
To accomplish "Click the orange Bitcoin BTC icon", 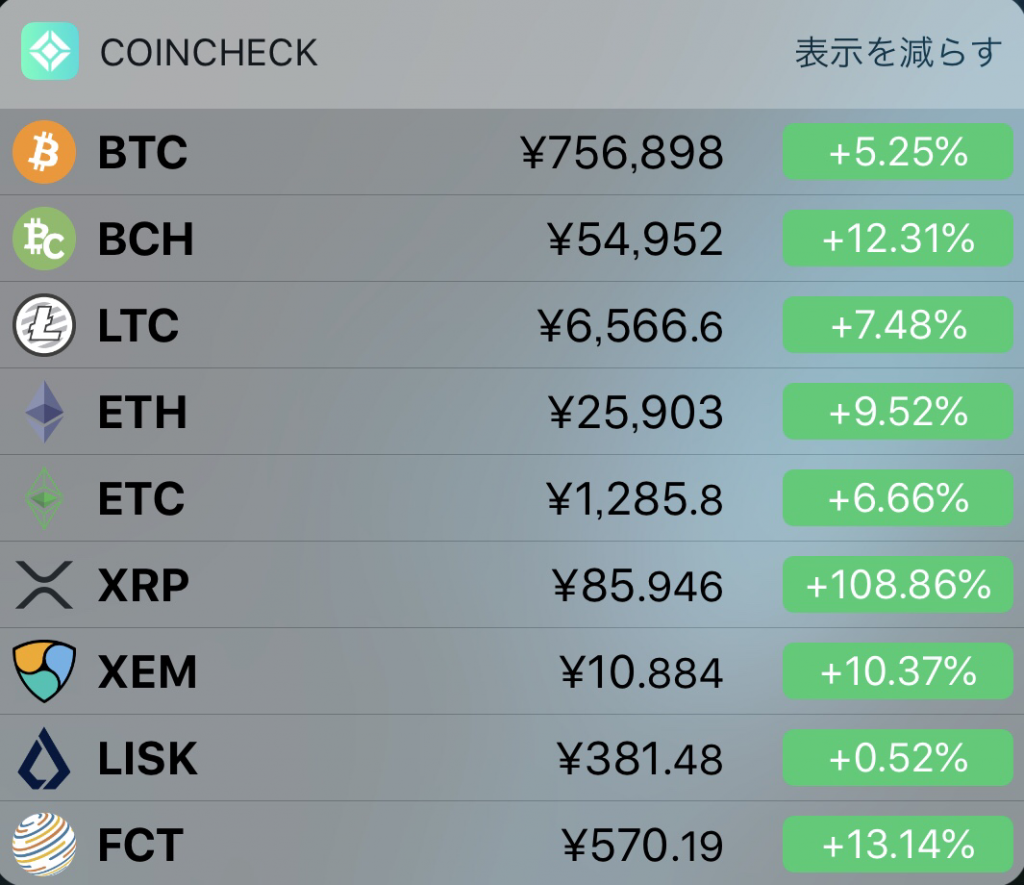I will (x=44, y=152).
